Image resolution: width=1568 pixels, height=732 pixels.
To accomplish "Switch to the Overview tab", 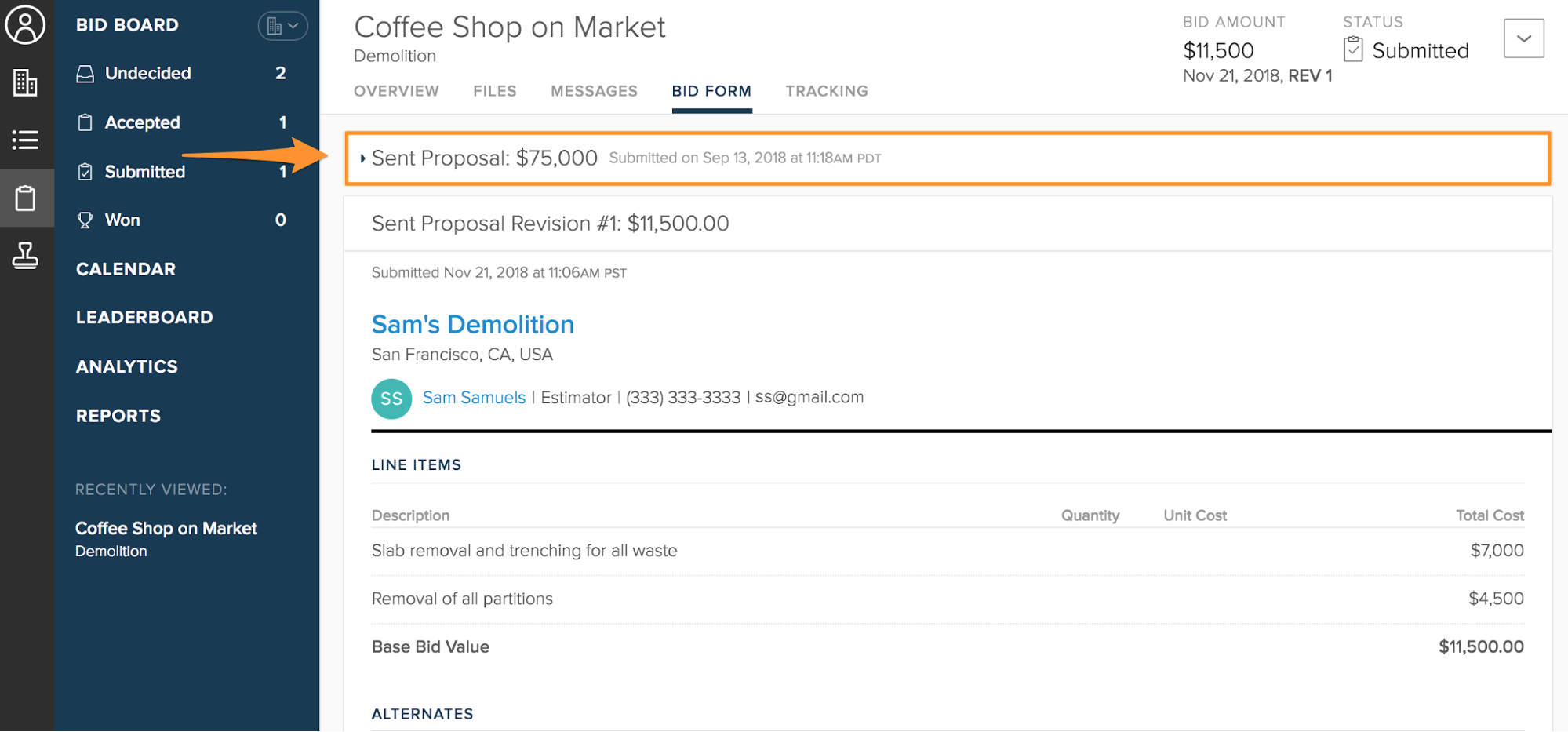I will click(x=396, y=91).
